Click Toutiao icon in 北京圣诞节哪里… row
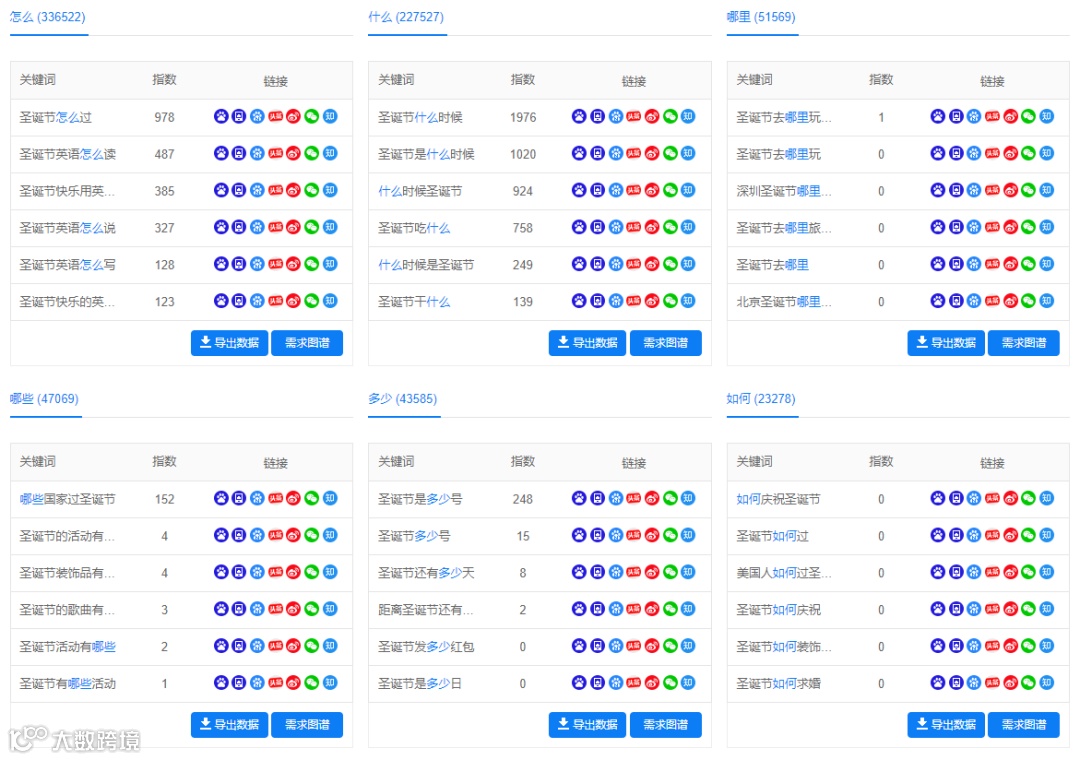Image resolution: width=1080 pixels, height=760 pixels. coord(992,300)
